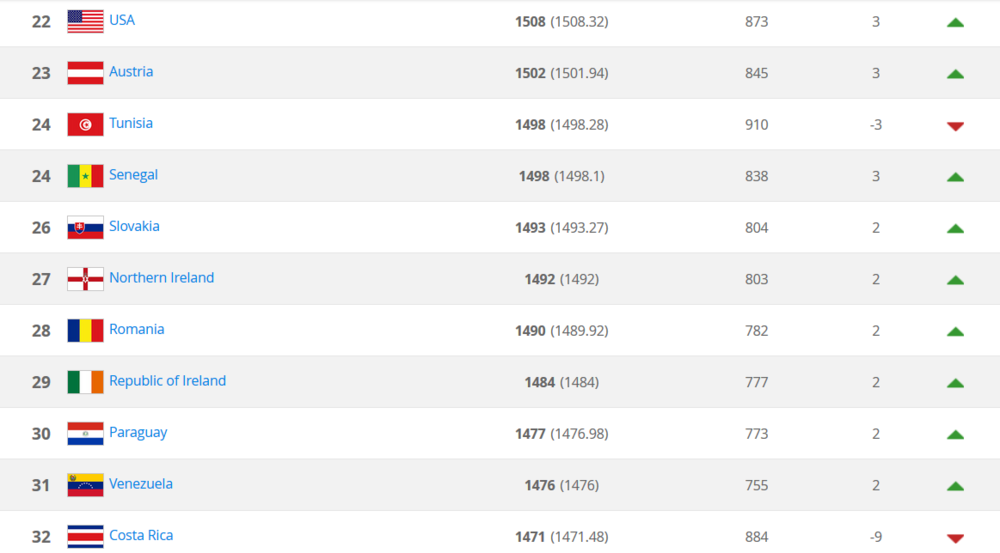Click the green up arrow for USA
This screenshot has width=1000, height=553.
point(955,22)
